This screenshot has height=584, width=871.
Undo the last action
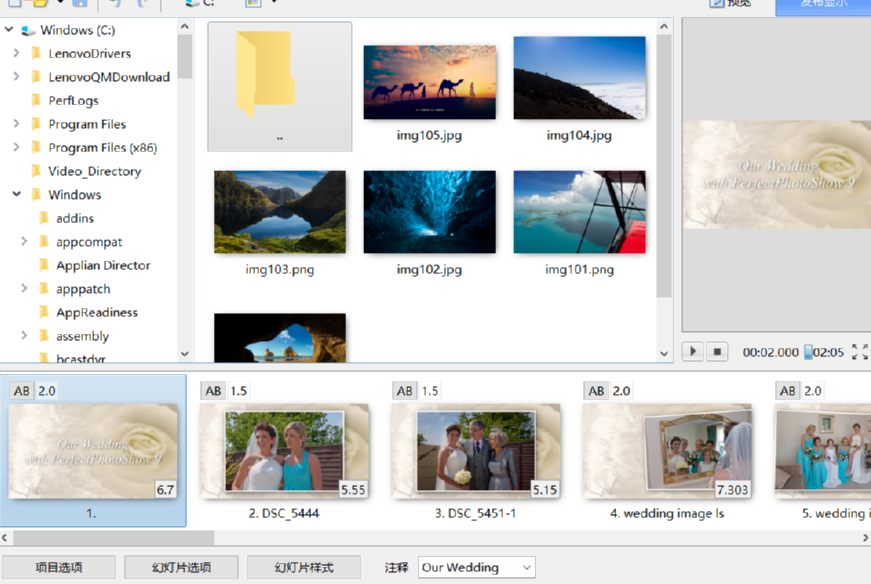(x=116, y=5)
